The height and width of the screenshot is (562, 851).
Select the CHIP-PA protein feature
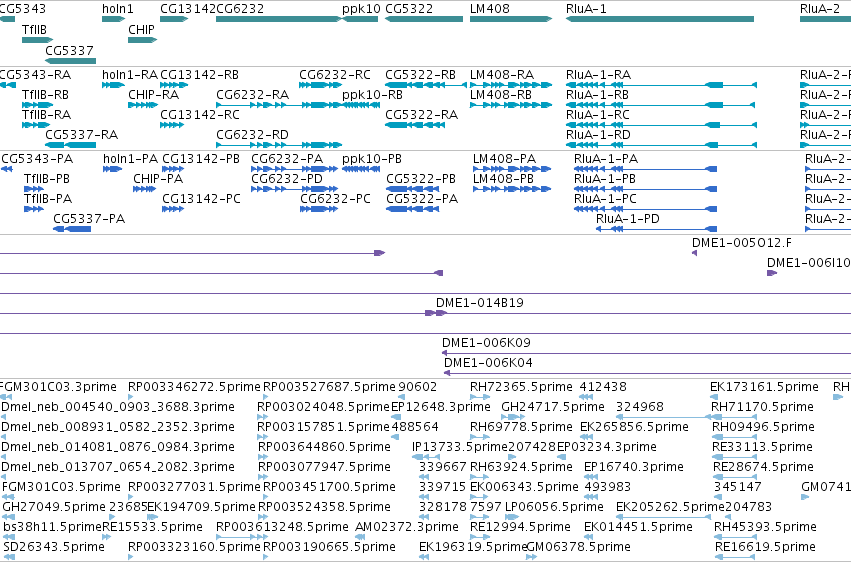[x=144, y=189]
